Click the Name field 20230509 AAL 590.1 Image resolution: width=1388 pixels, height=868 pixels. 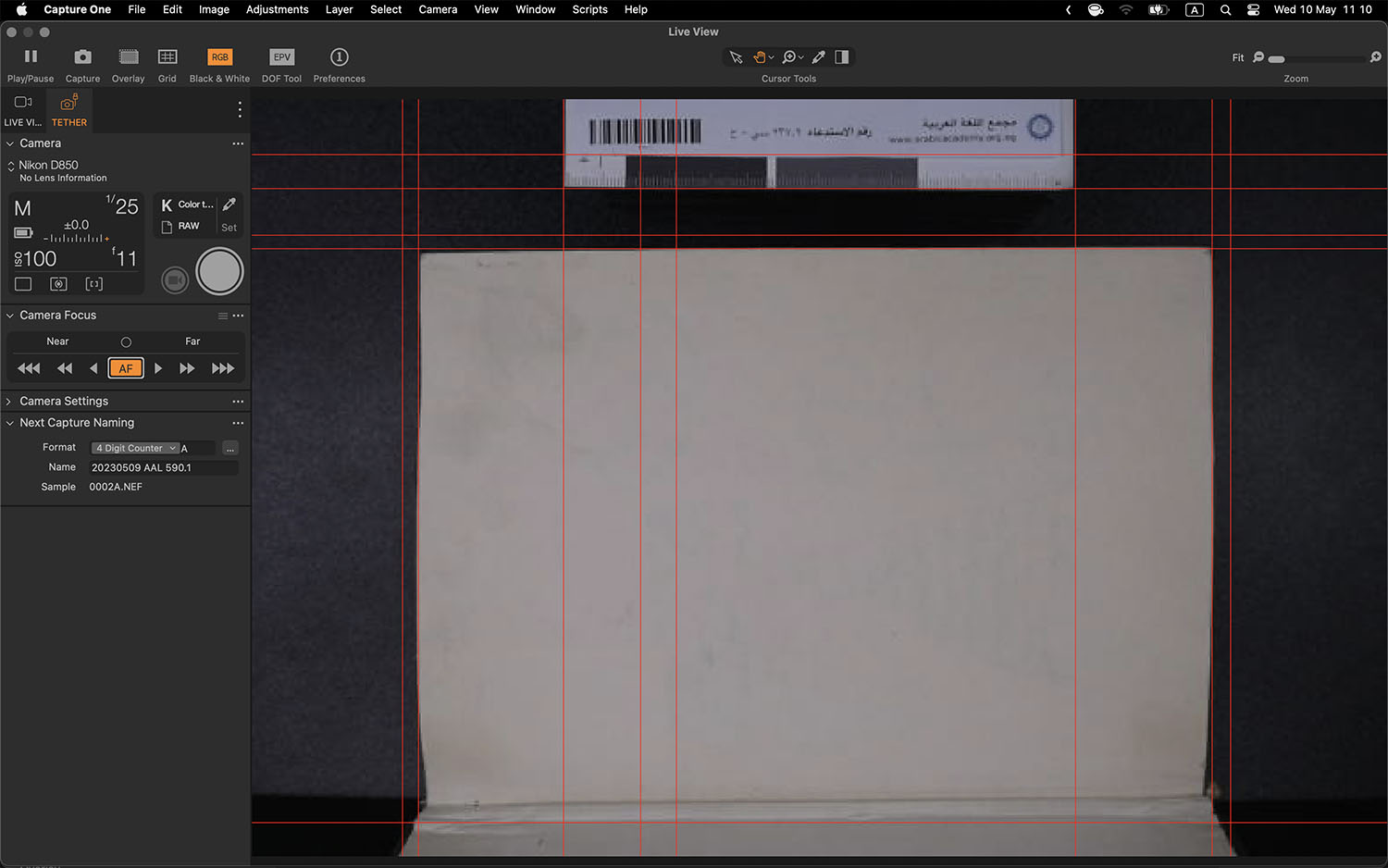coord(164,468)
